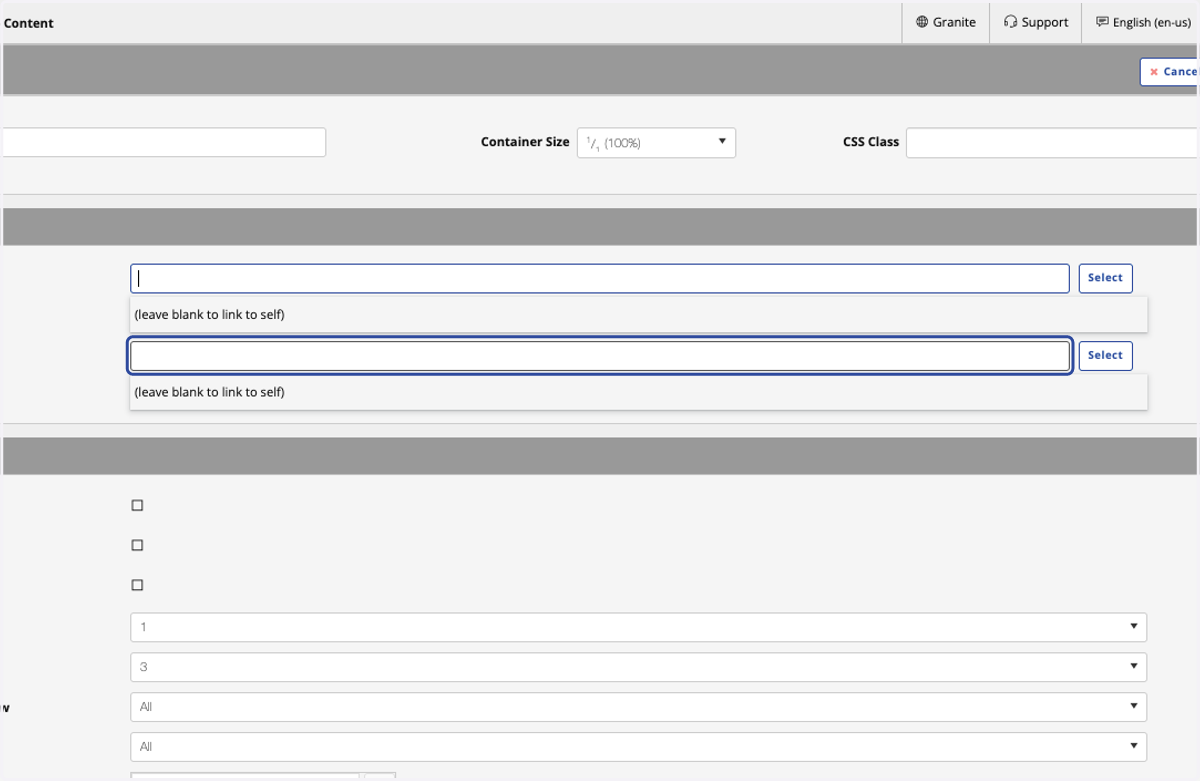Click Select beside the lower outlined link field

[1105, 356]
